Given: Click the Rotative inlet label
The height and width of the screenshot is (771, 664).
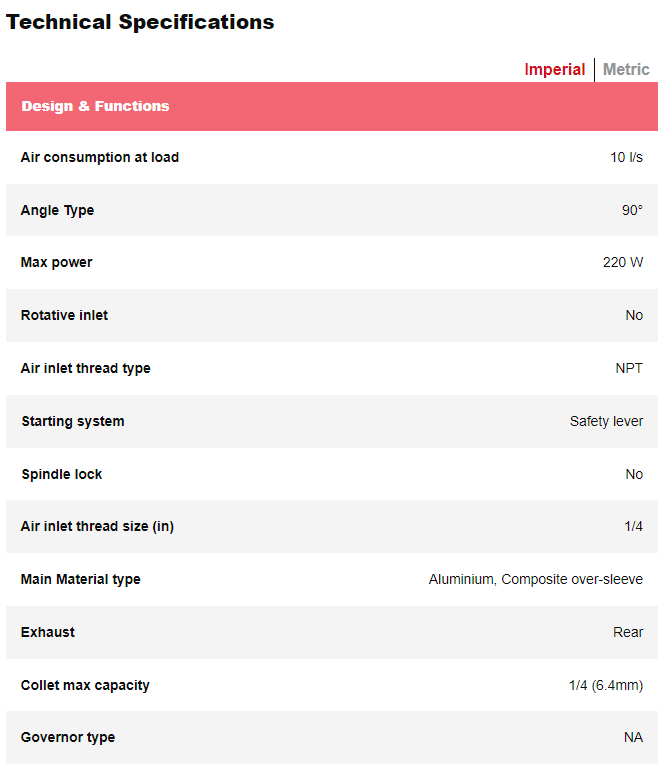Looking at the screenshot, I should (64, 315).
